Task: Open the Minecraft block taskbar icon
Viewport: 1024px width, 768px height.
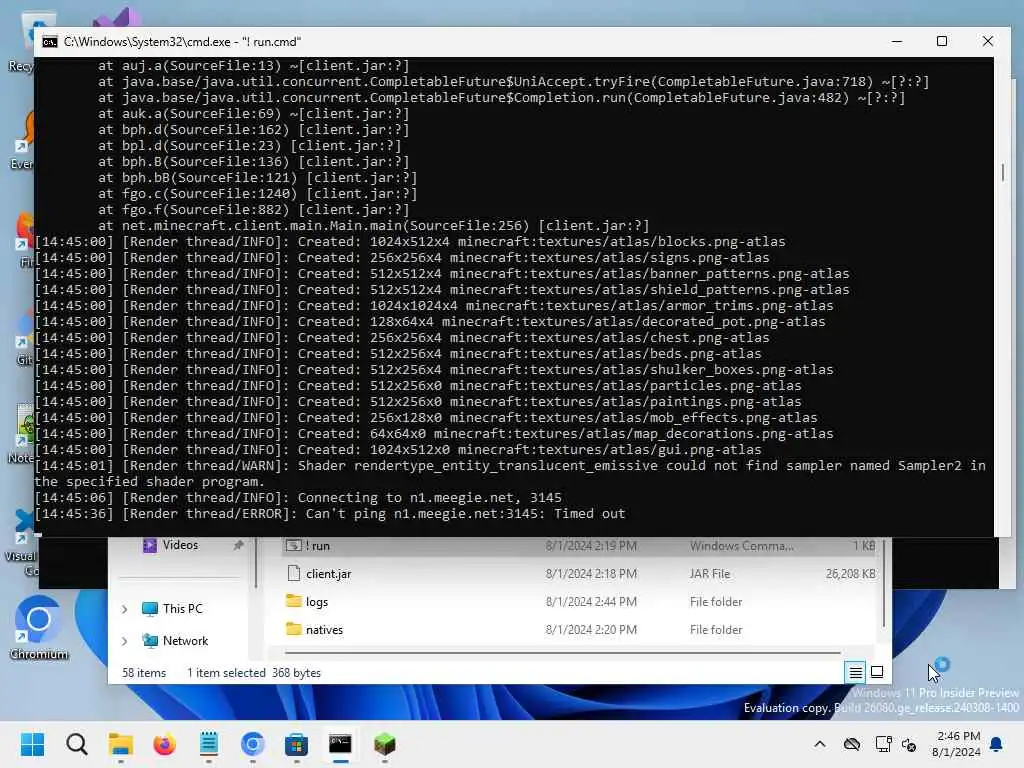Action: 385,744
